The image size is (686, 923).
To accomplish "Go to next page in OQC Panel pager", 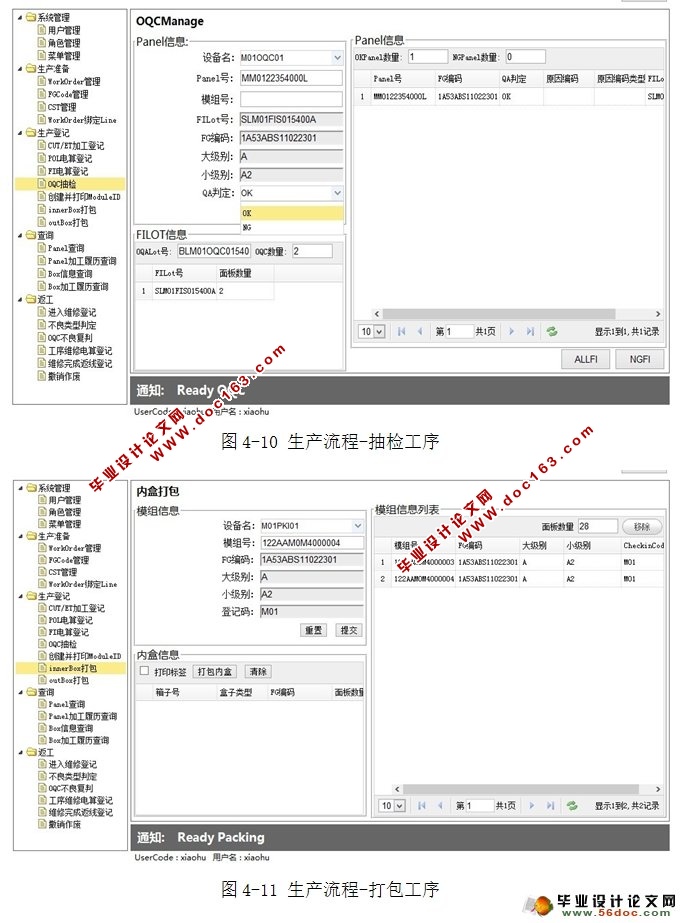I will (x=511, y=331).
